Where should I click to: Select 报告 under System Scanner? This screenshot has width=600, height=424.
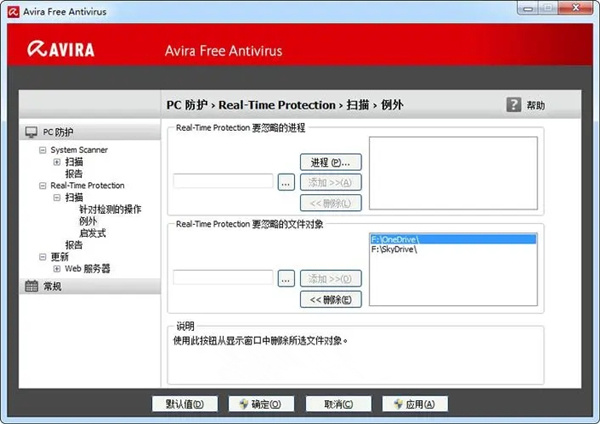pyautogui.click(x=74, y=174)
